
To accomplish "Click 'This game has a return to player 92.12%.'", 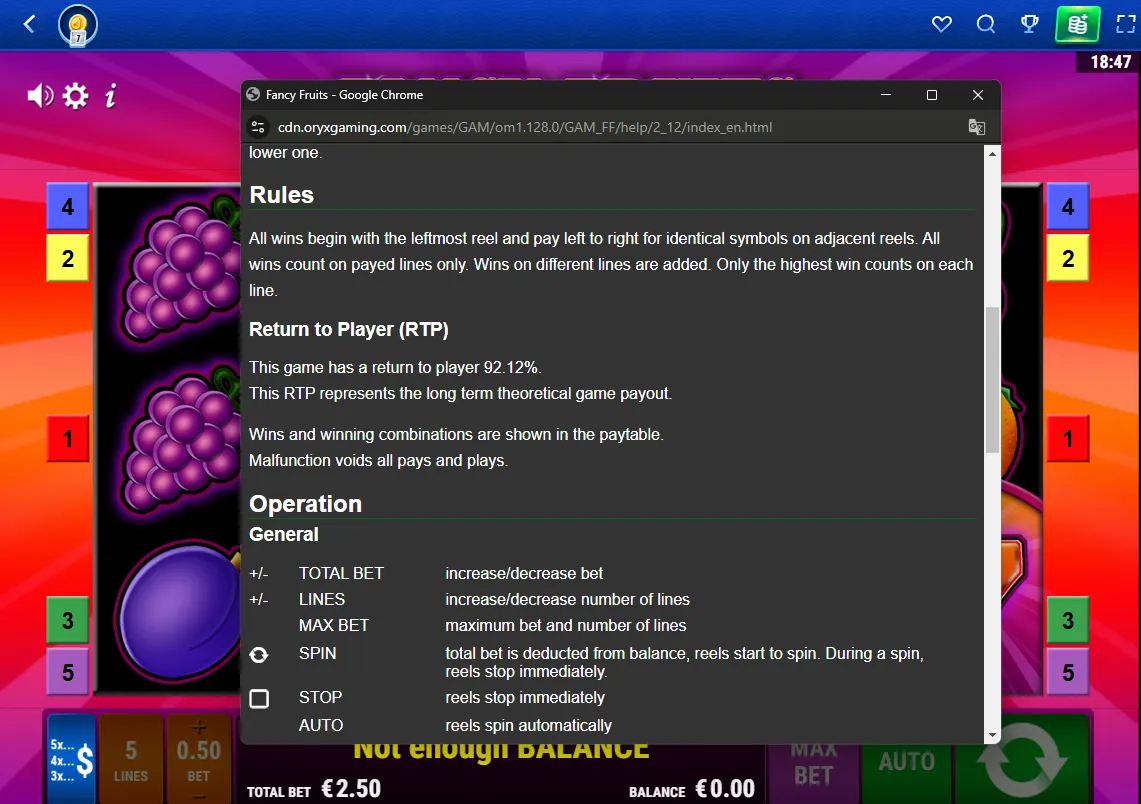I will coord(395,367).
